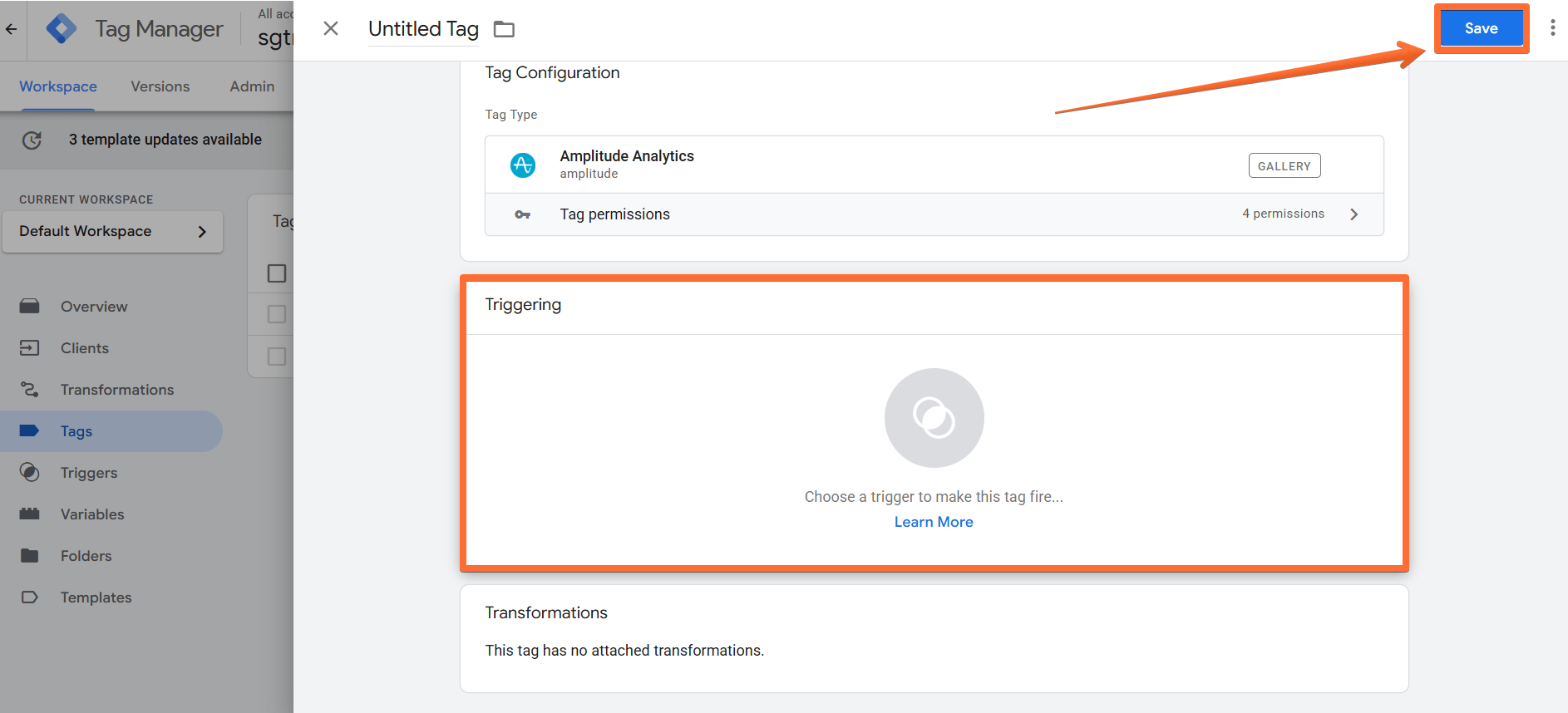Switch to the Workspace tab

[58, 86]
